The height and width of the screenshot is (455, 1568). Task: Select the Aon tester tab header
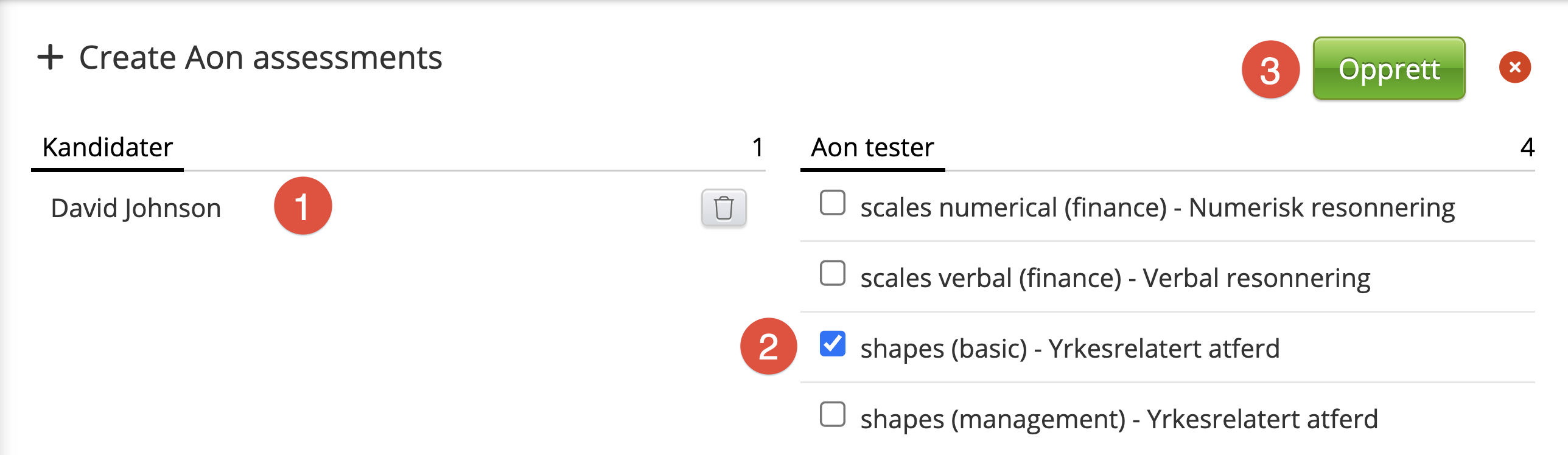tap(872, 148)
